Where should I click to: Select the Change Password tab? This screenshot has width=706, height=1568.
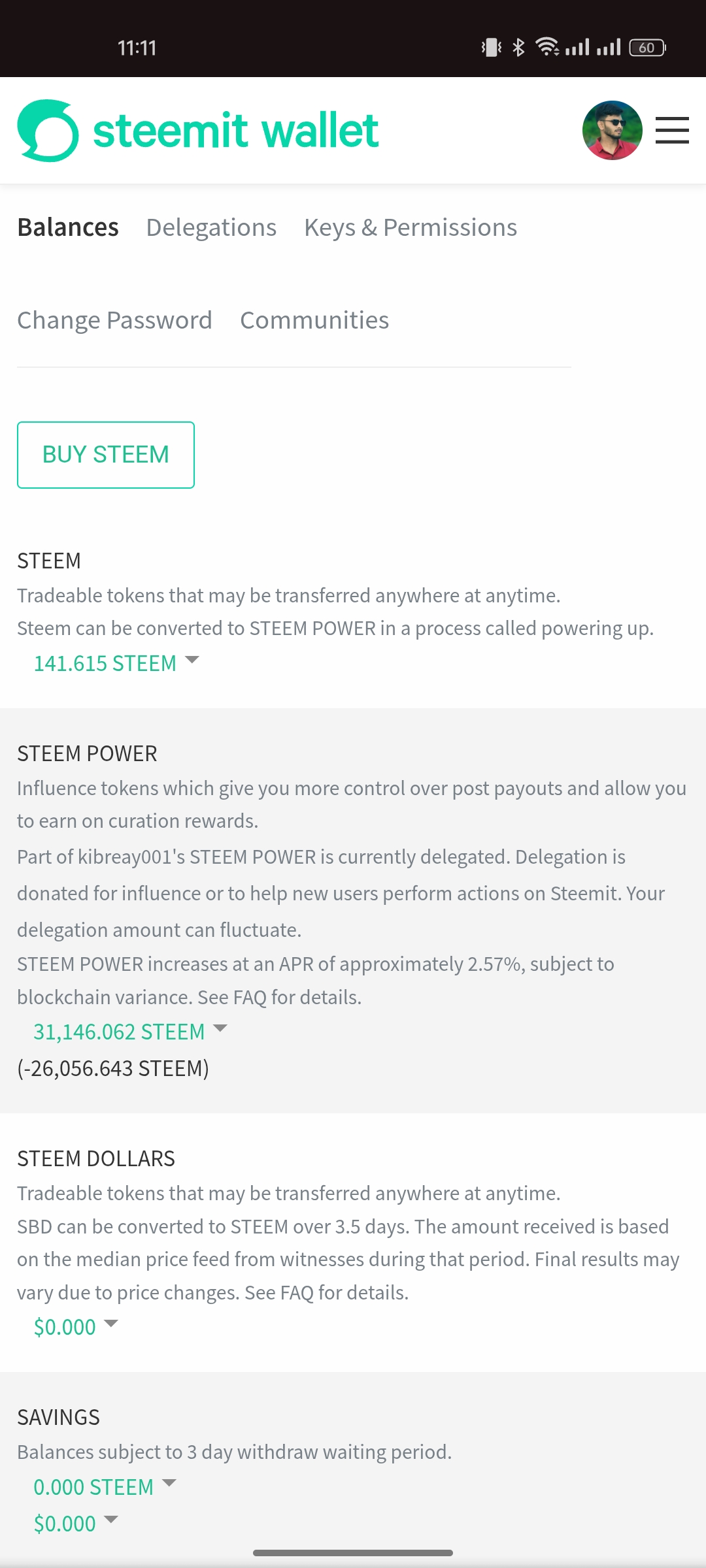click(114, 320)
